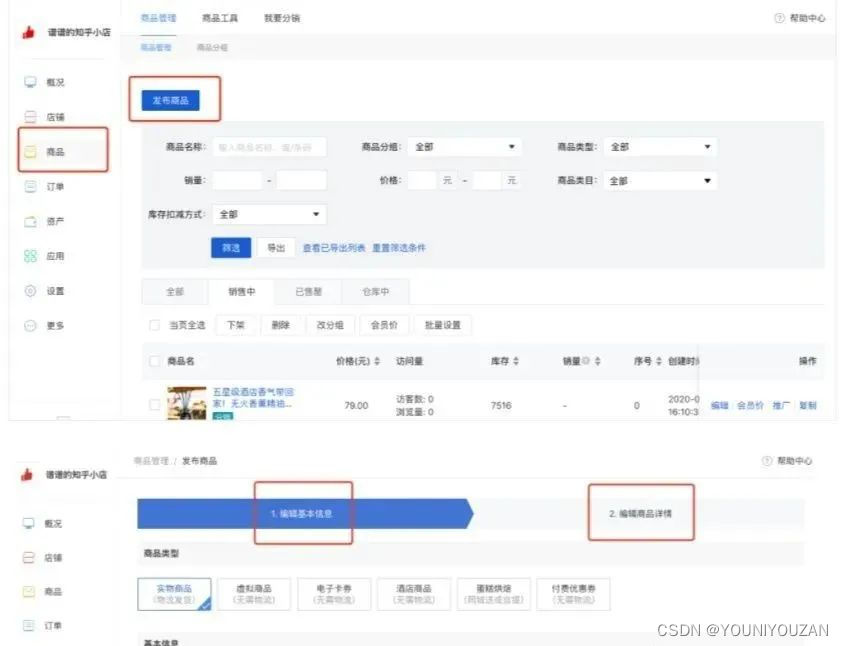This screenshot has height=646, width=843.
Task: Open 店铺 icon in lower screenshot sidebar
Action: pyautogui.click(x=28, y=557)
